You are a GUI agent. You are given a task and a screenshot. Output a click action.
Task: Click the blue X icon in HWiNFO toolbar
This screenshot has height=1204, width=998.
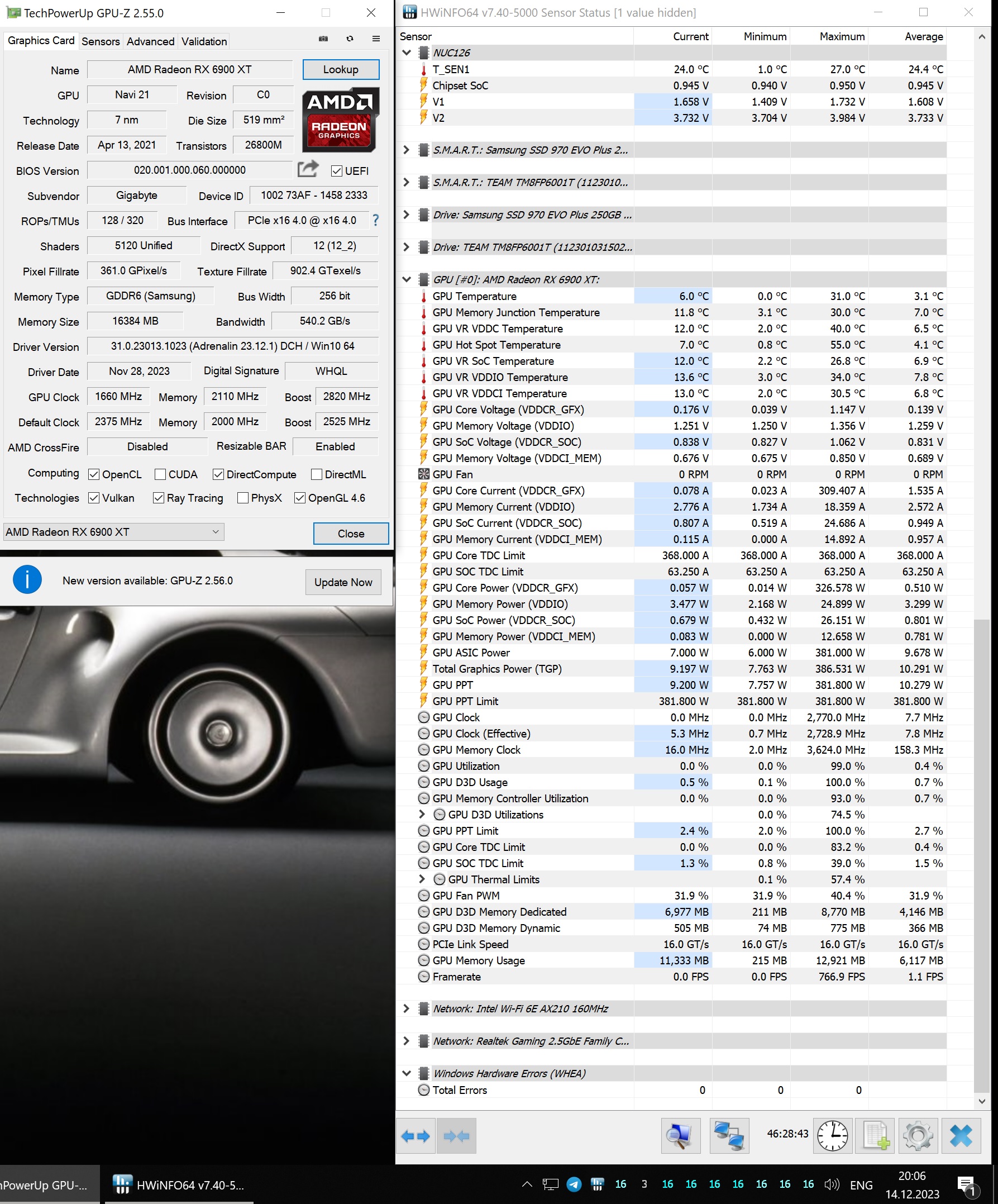961,1136
